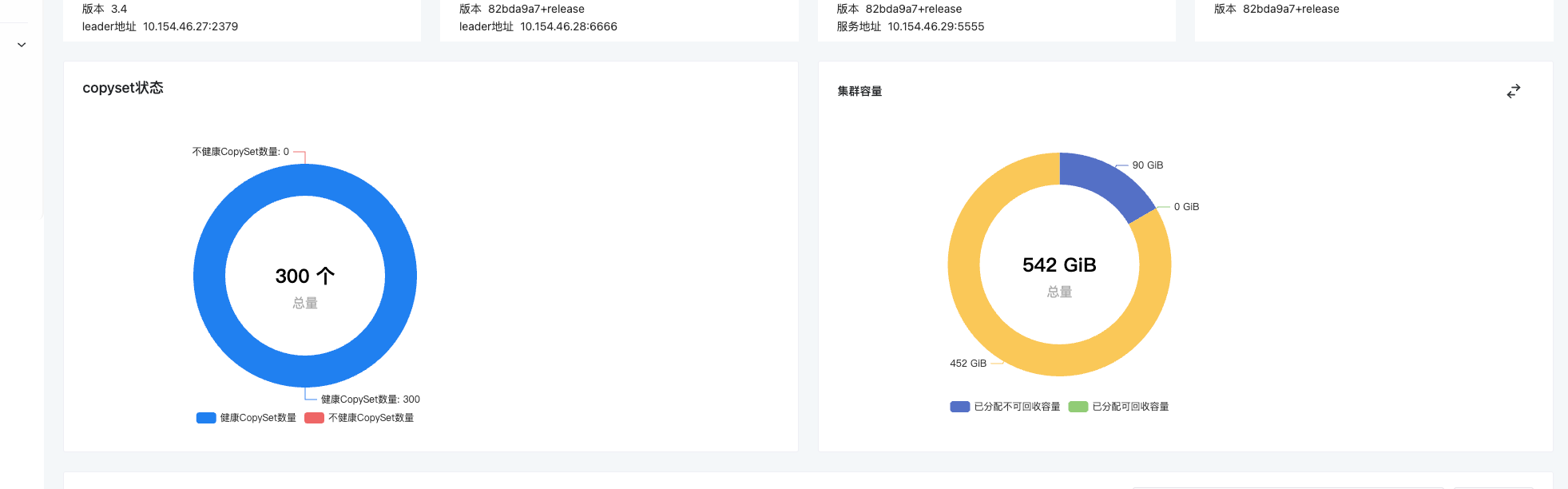Click the 300 个 total value

click(x=305, y=276)
